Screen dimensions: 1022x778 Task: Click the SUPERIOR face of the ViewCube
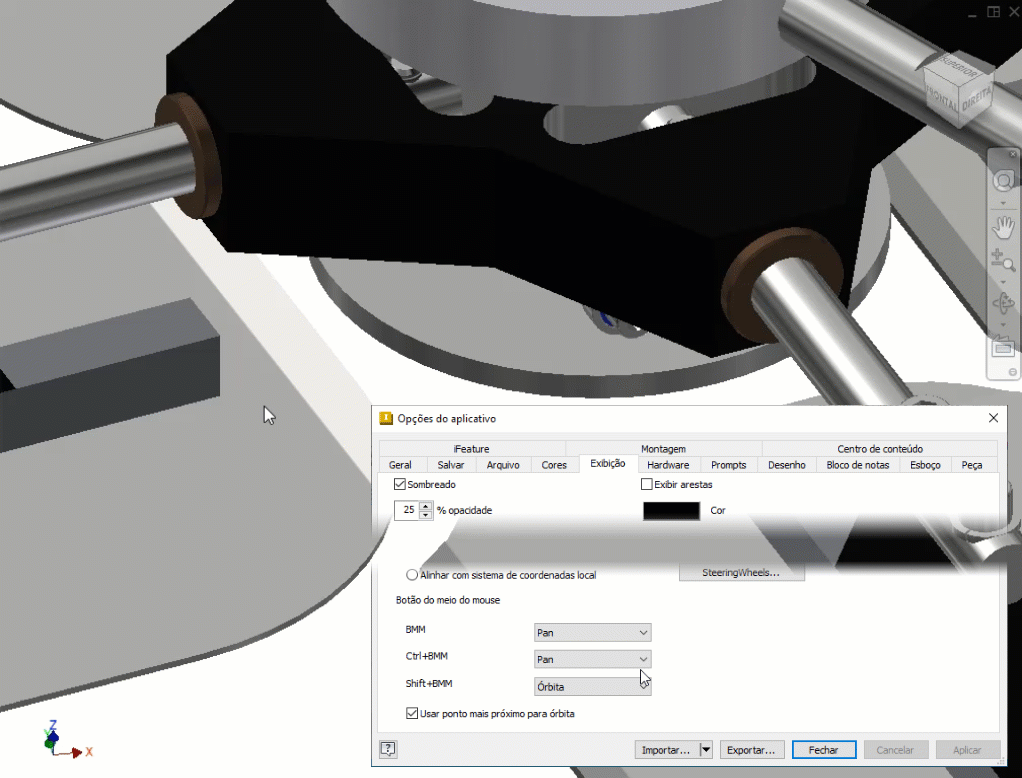click(x=959, y=69)
